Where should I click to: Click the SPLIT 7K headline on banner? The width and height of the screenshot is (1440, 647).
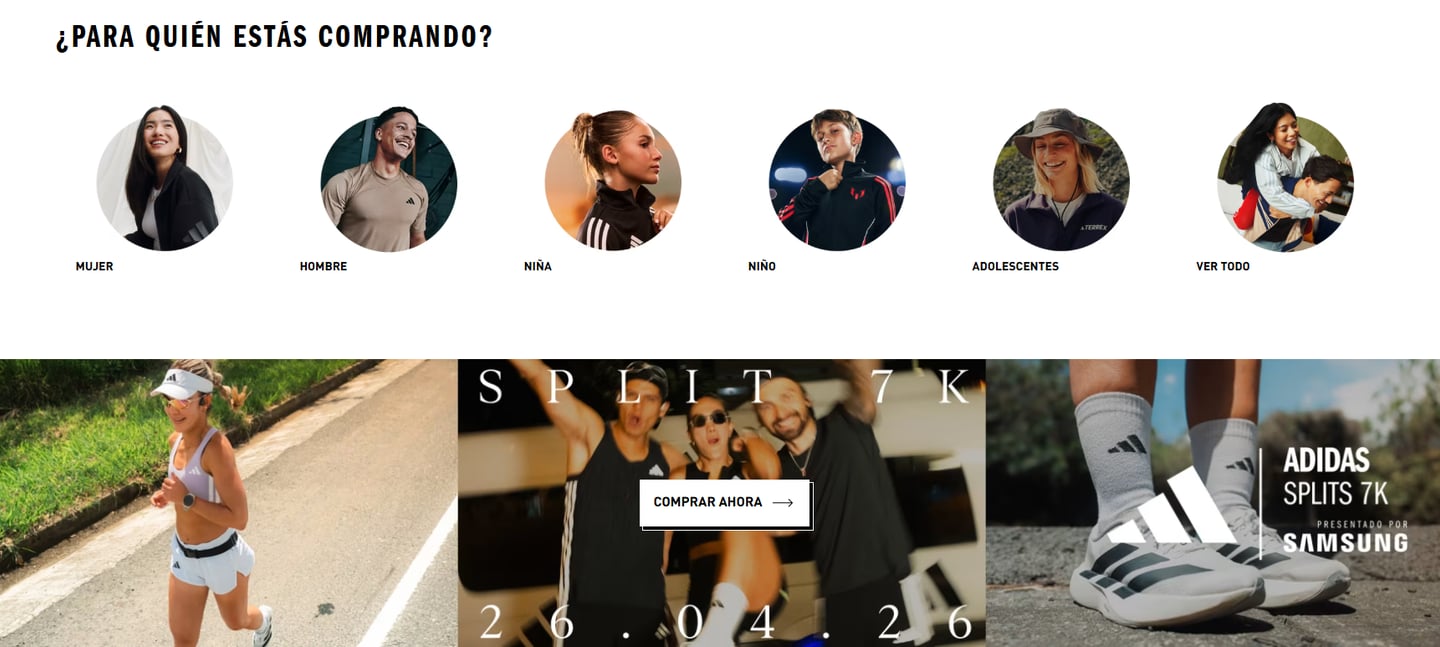pos(724,387)
